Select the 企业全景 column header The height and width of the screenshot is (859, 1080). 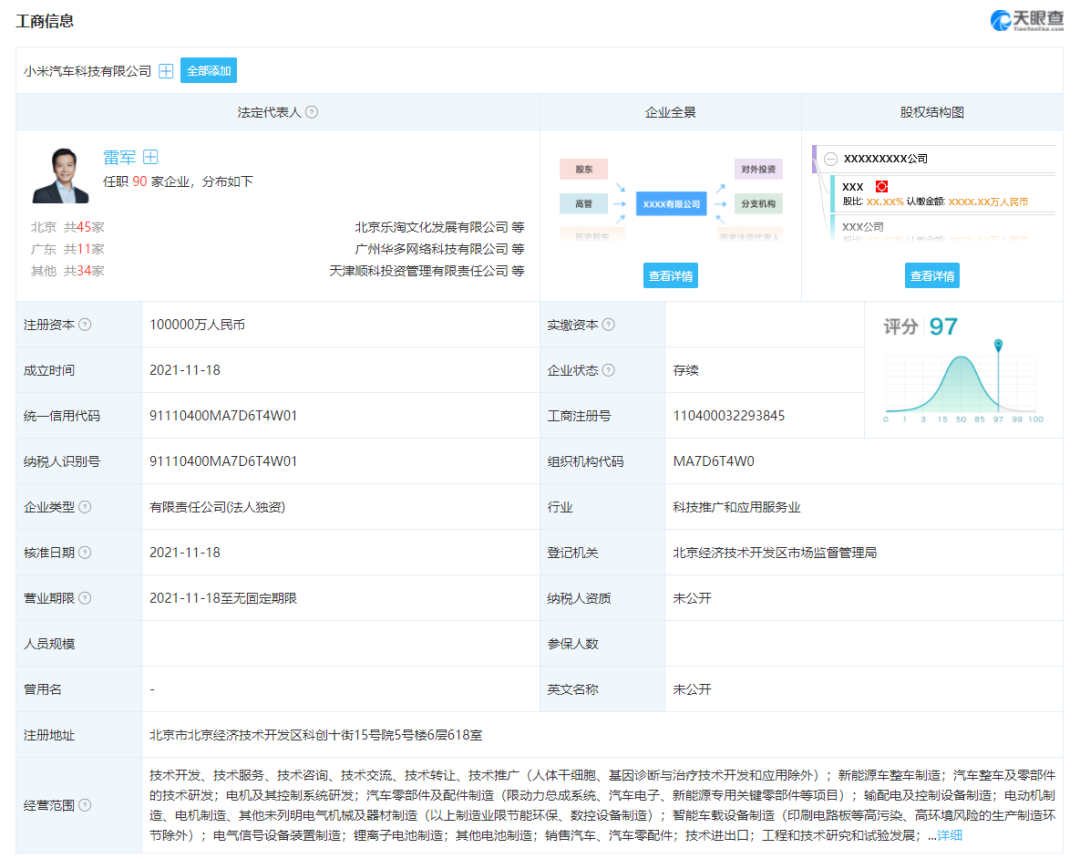click(x=670, y=112)
